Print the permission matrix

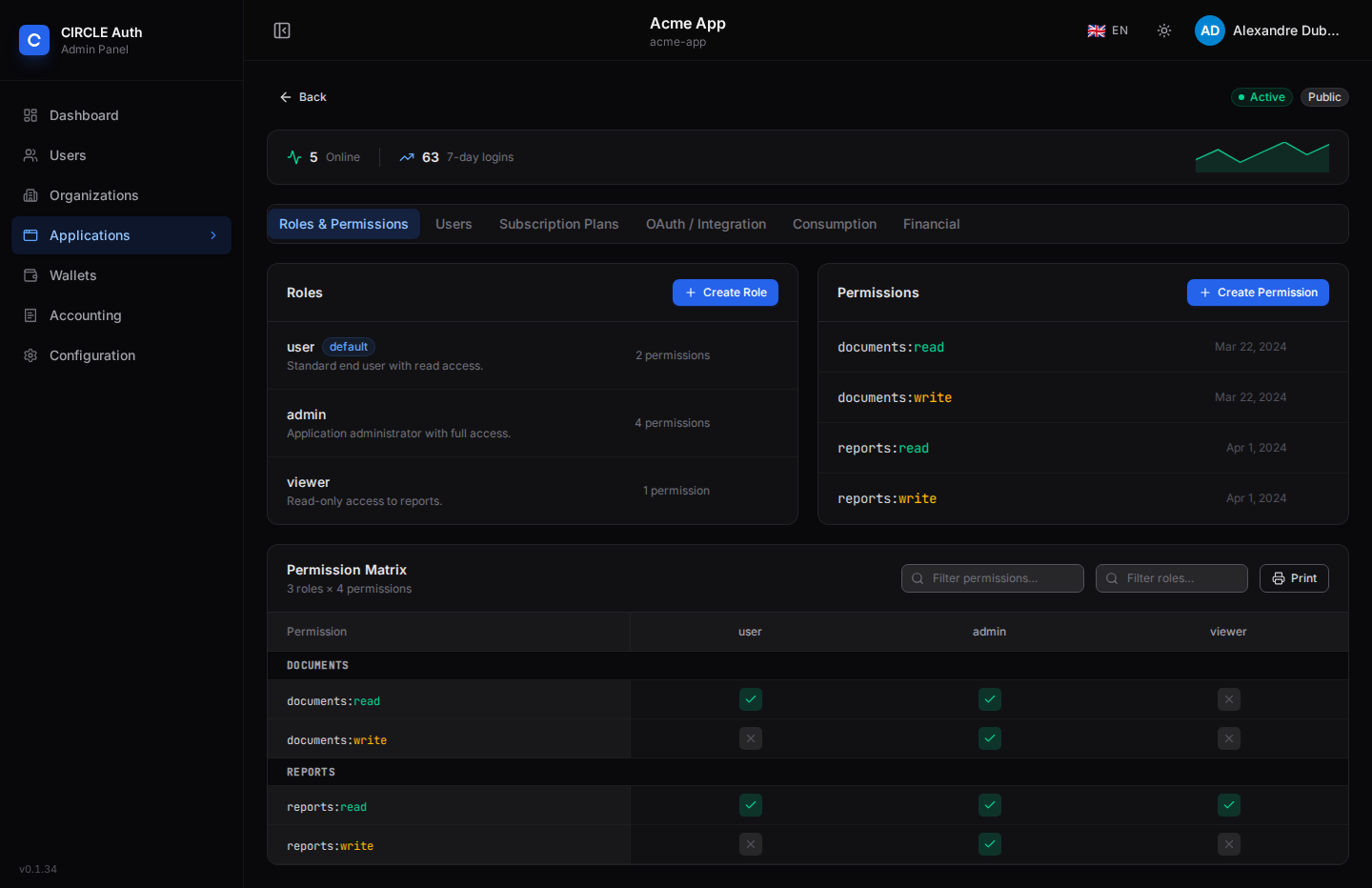tap(1294, 578)
